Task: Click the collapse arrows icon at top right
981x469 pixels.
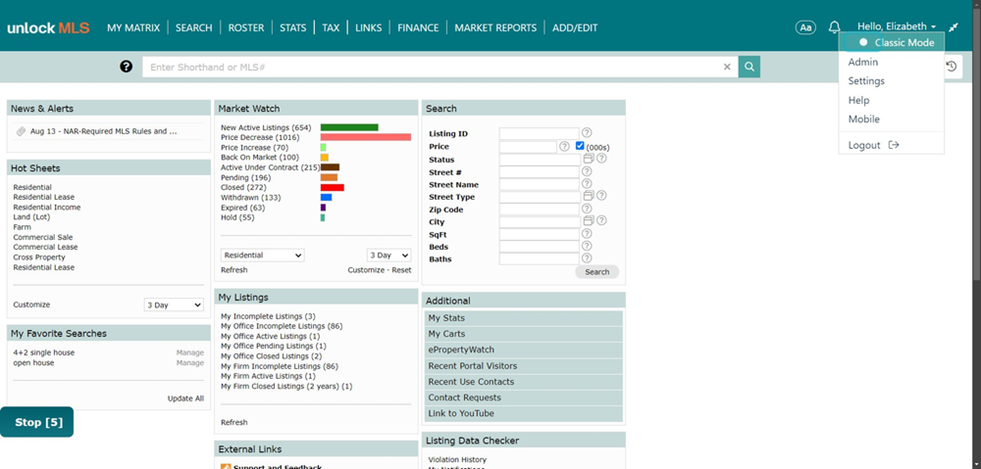Action: click(953, 27)
